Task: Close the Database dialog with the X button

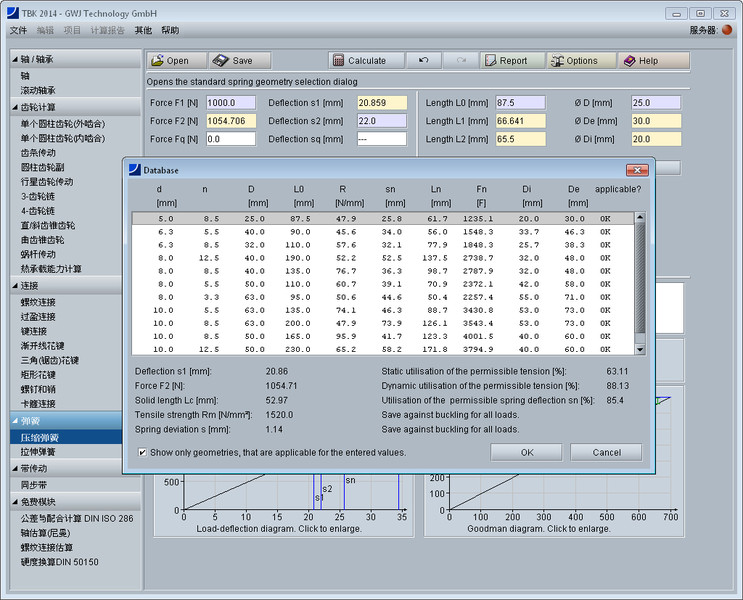Action: click(x=636, y=170)
